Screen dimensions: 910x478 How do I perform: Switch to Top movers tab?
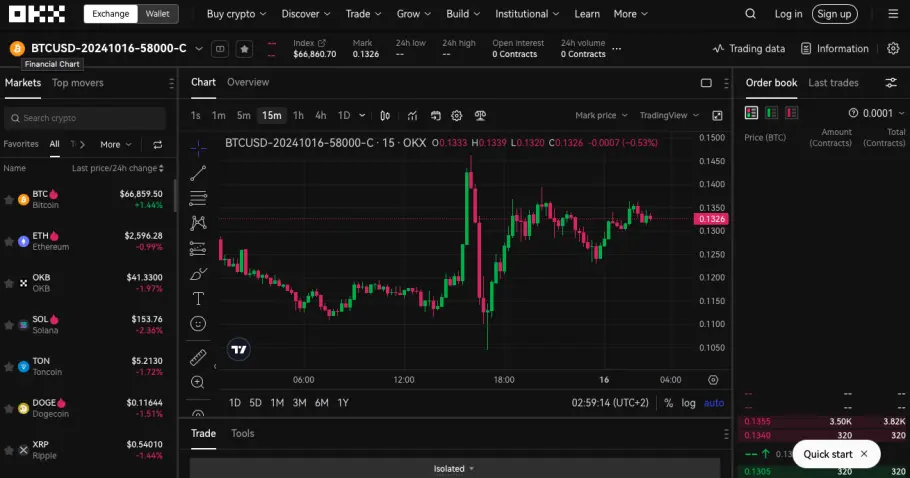point(78,83)
